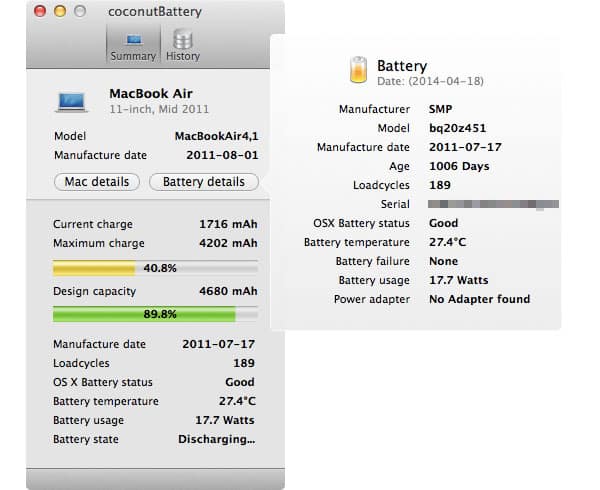
Task: Click the yellow battery icon in popover
Action: click(357, 70)
